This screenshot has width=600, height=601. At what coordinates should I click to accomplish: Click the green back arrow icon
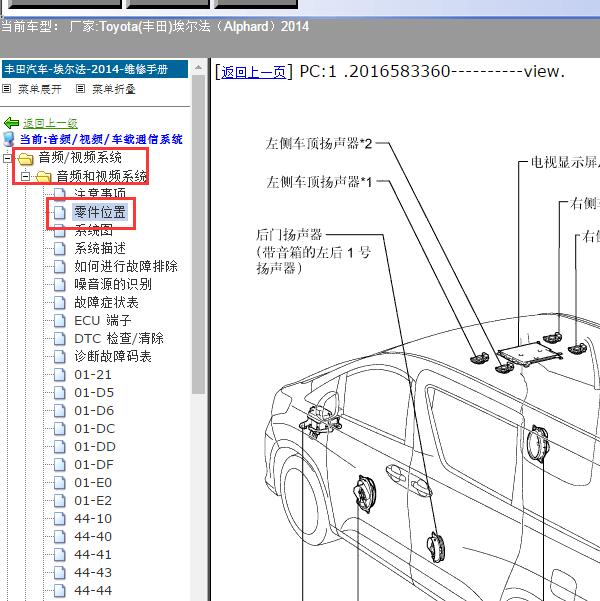(11, 123)
